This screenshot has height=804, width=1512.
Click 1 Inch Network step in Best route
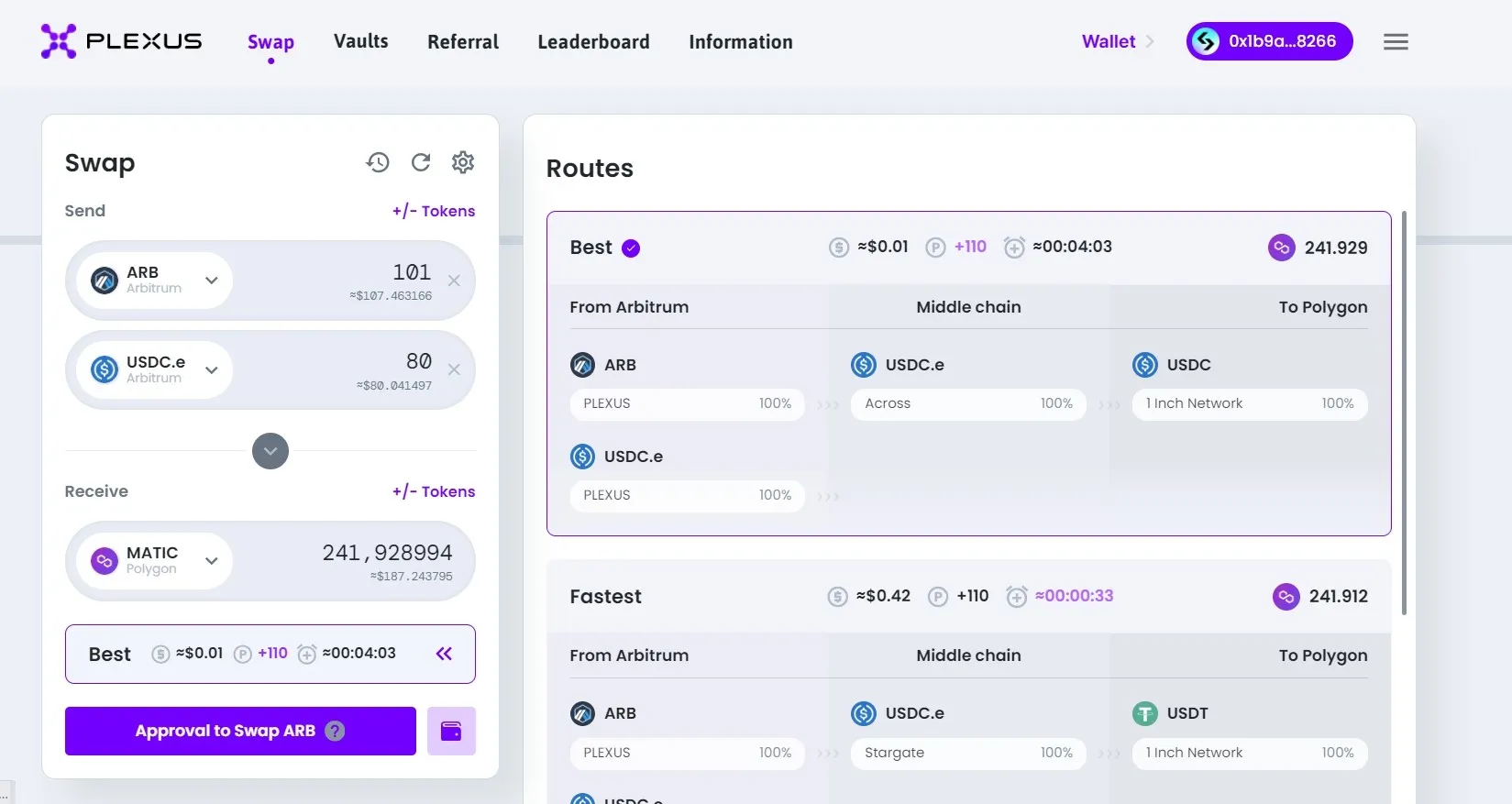click(1250, 403)
